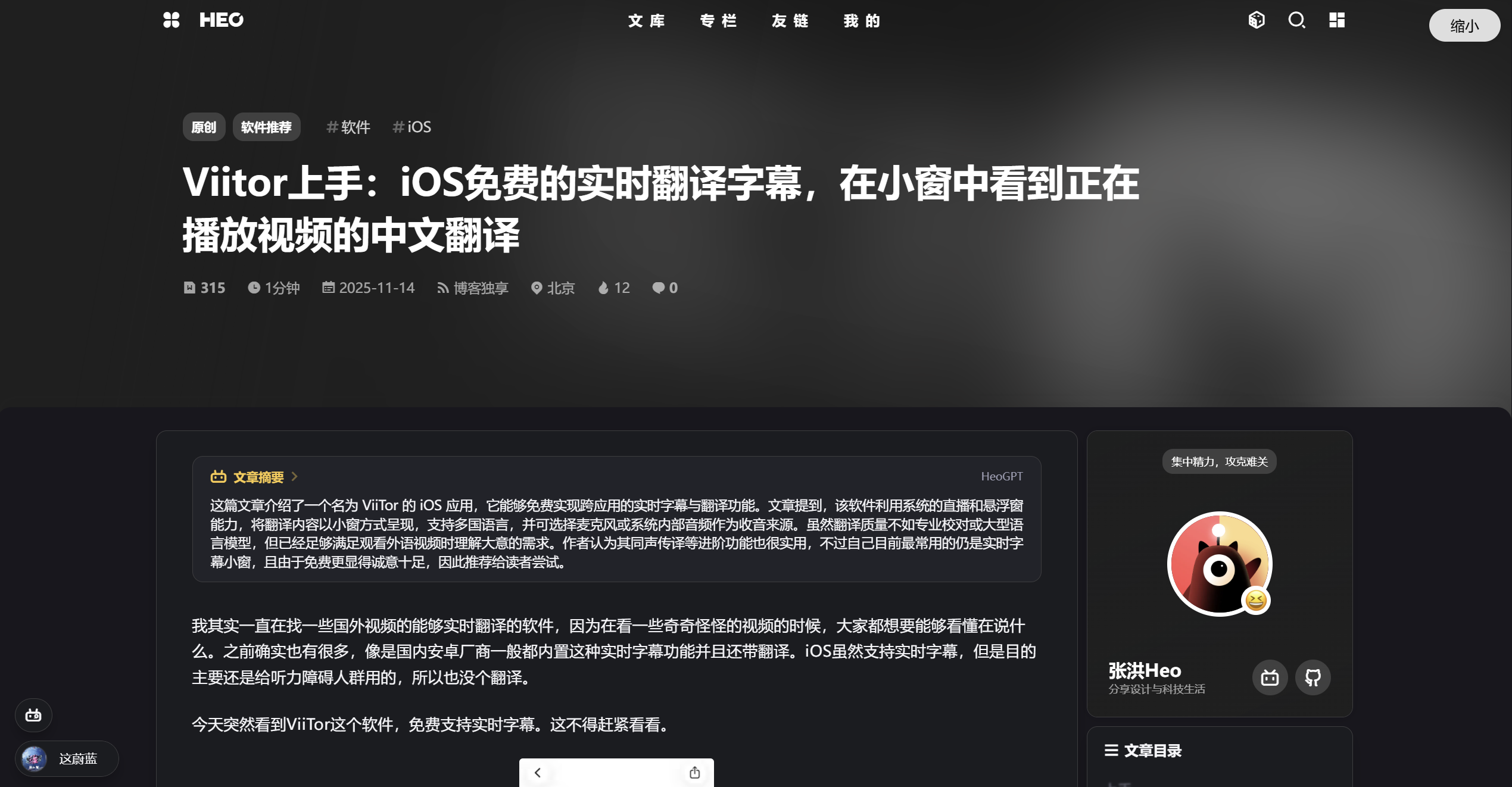This screenshot has height=787, width=1512.
Task: Open the 我的 menu
Action: click(x=862, y=21)
